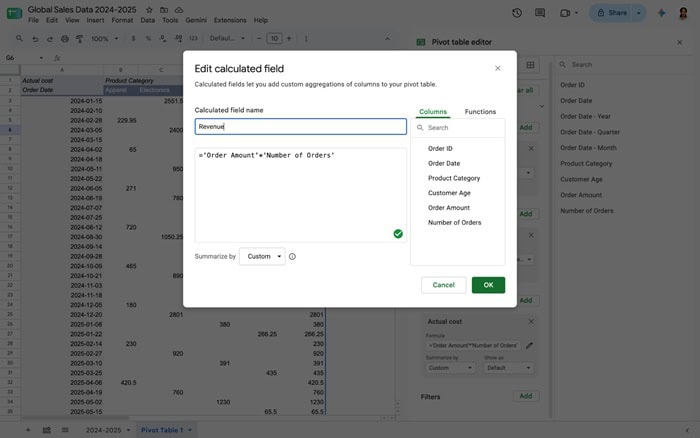Click Order Date - Quarter in field list
Screen dimensions: 700x438
coord(590,132)
